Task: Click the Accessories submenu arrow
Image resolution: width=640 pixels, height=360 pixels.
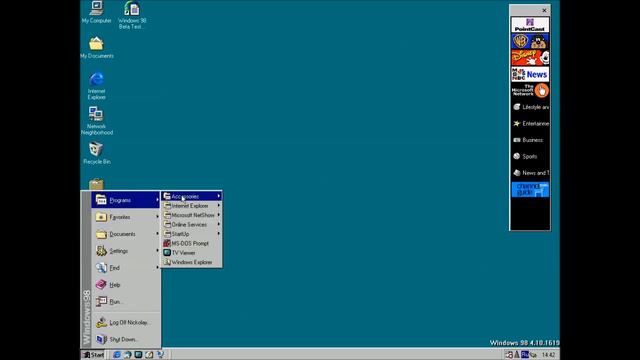Action: (219, 196)
